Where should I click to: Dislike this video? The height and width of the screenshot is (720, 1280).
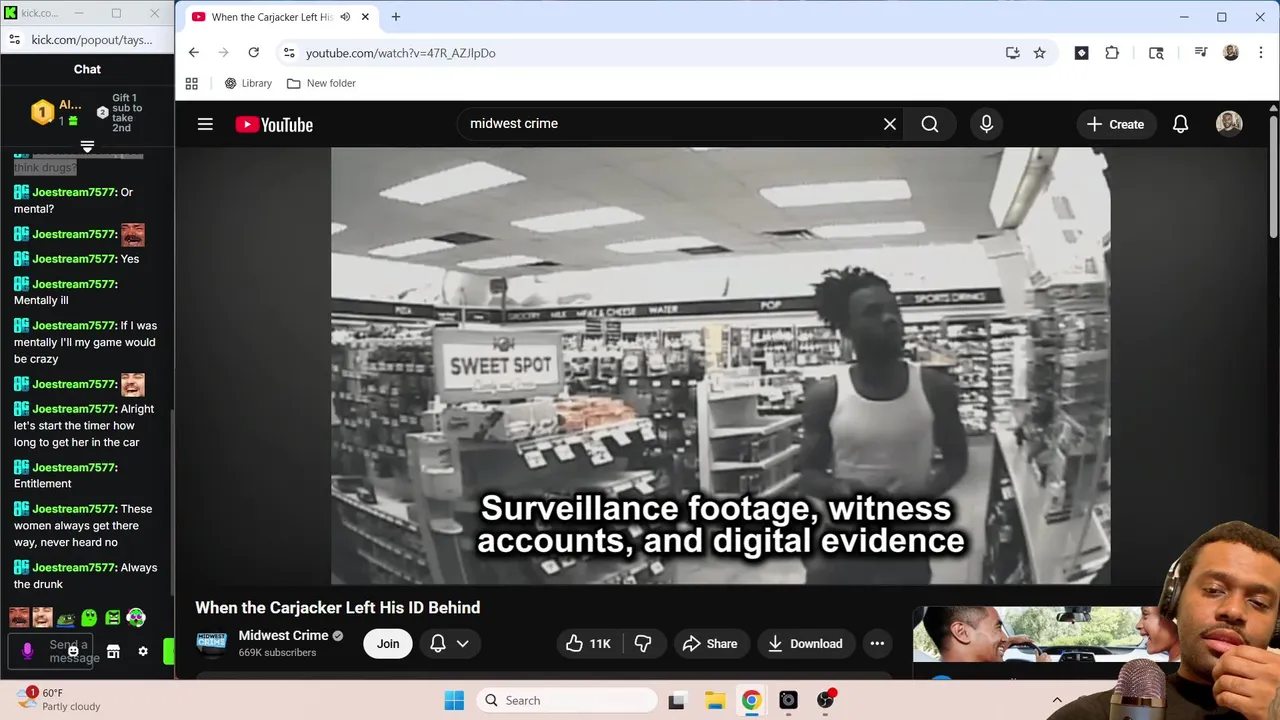click(643, 643)
